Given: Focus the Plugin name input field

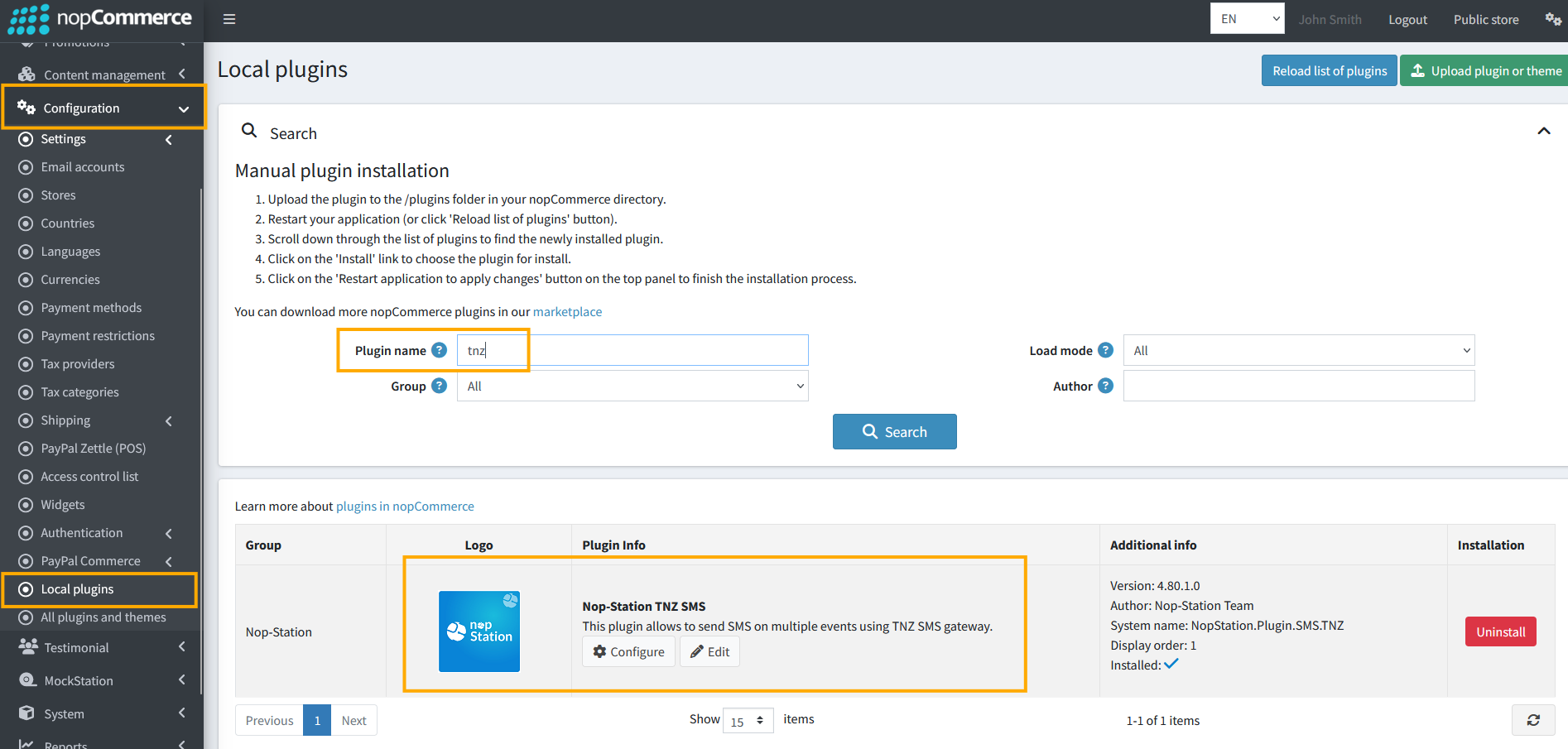Looking at the screenshot, I should 632,350.
